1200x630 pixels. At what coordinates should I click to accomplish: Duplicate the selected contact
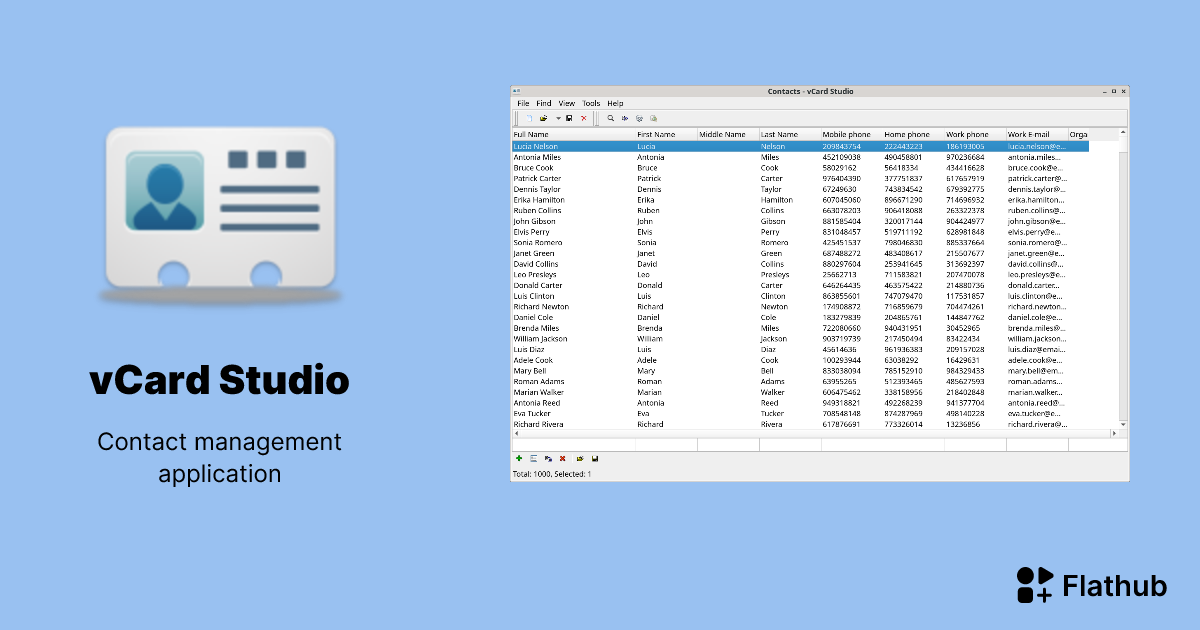548,458
